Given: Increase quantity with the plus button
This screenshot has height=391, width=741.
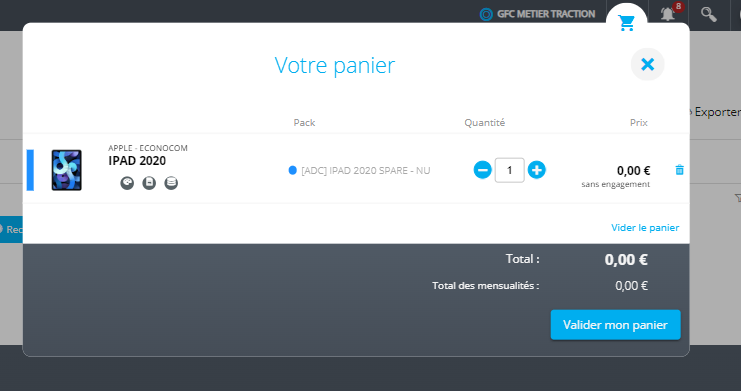Looking at the screenshot, I should (x=536, y=170).
